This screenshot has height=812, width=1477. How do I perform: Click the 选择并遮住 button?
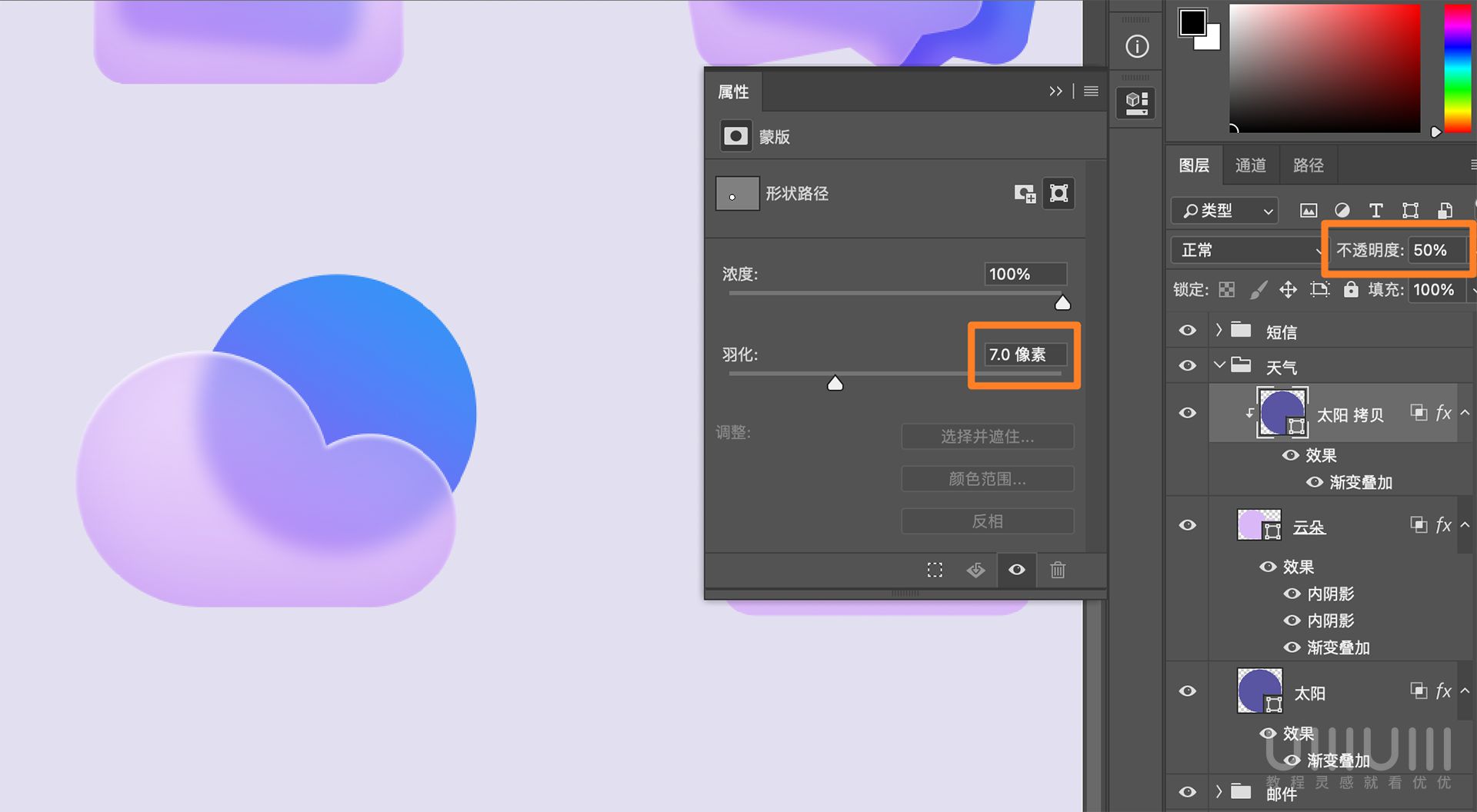click(x=987, y=436)
